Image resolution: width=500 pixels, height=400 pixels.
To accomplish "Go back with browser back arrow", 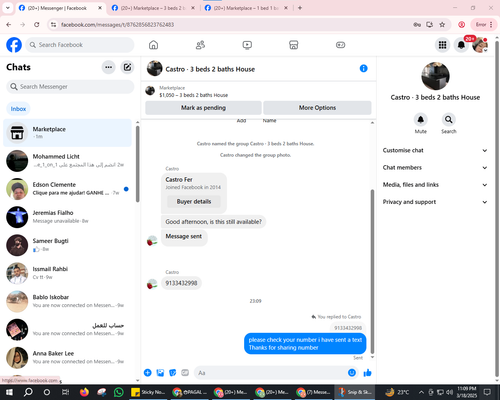I will 9,24.
